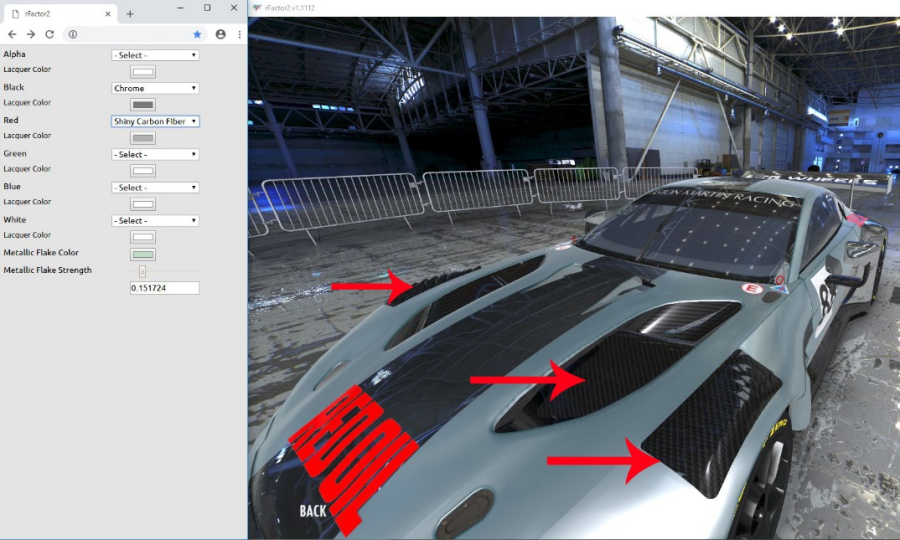
Task: Reload the rFactor2 page
Action: (x=49, y=34)
